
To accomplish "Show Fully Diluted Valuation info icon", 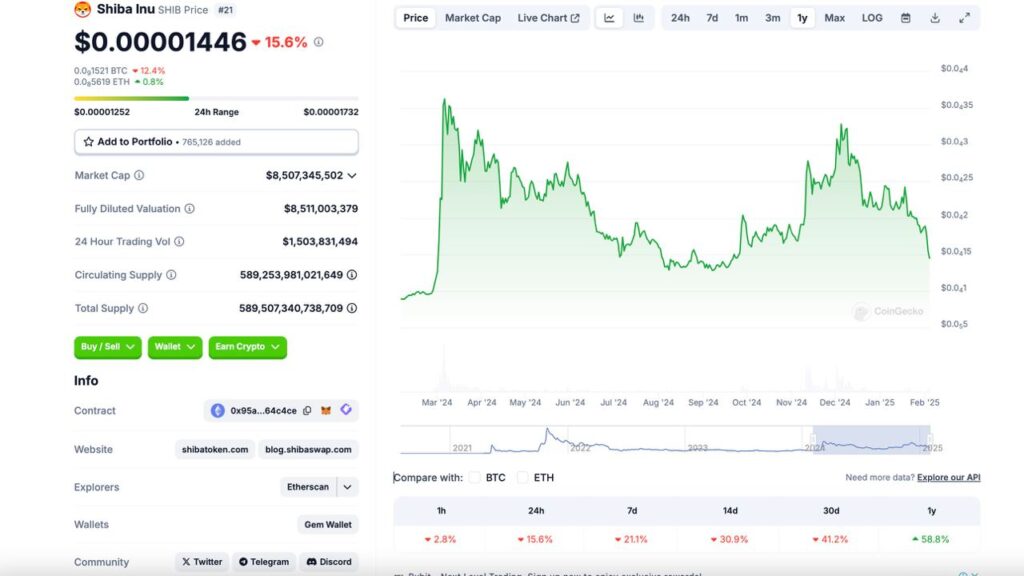I will coord(189,208).
